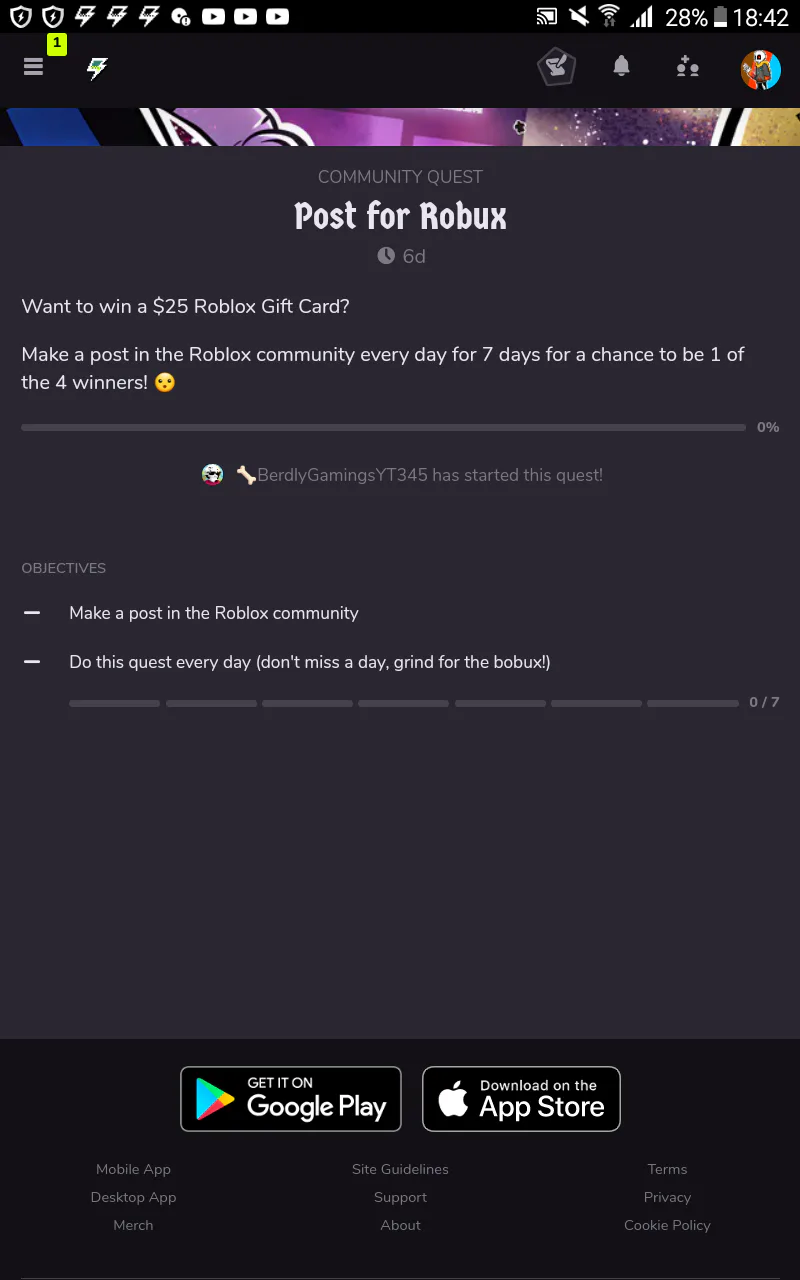Open the Site Guidelines link
Image resolution: width=800 pixels, height=1280 pixels.
[400, 1169]
